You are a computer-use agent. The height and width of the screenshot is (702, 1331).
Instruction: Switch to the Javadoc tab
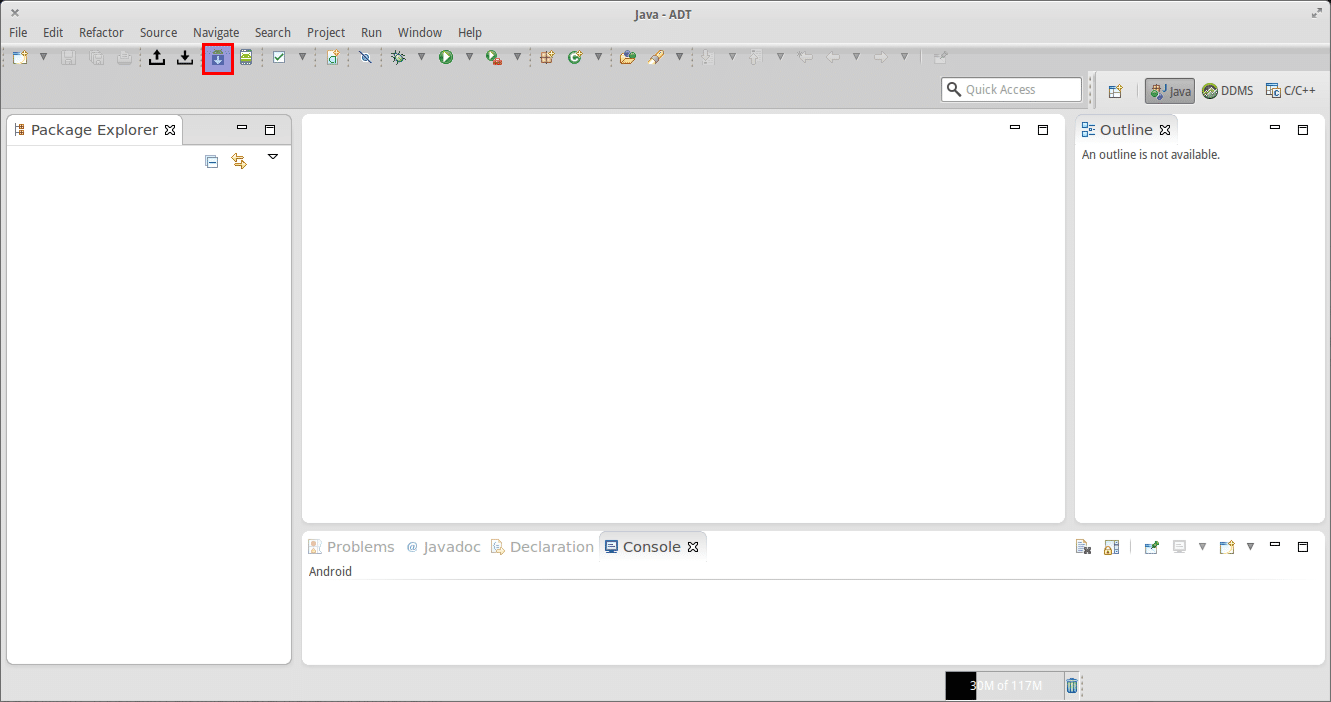[443, 547]
